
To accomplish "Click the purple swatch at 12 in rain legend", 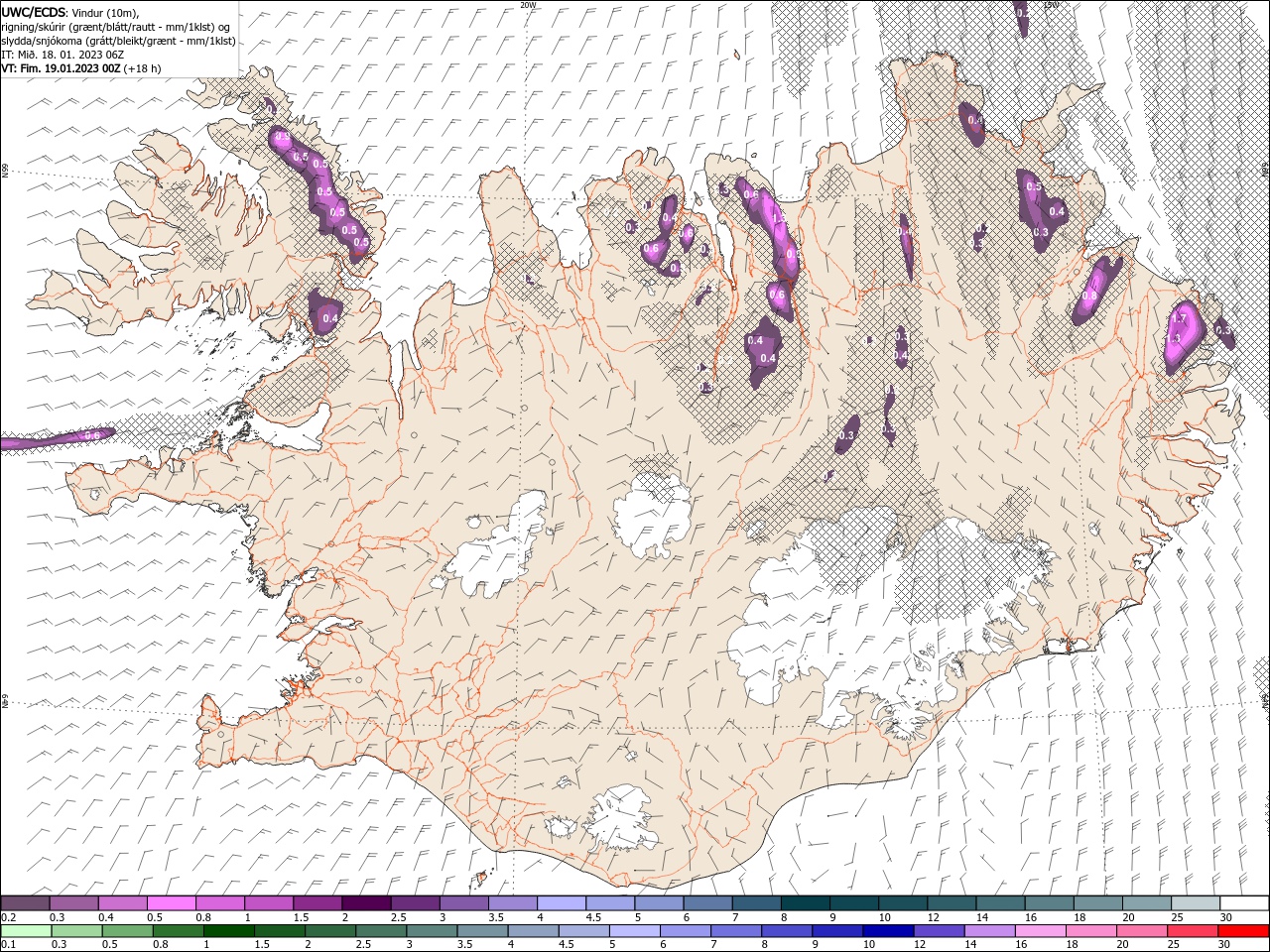I will click(940, 931).
